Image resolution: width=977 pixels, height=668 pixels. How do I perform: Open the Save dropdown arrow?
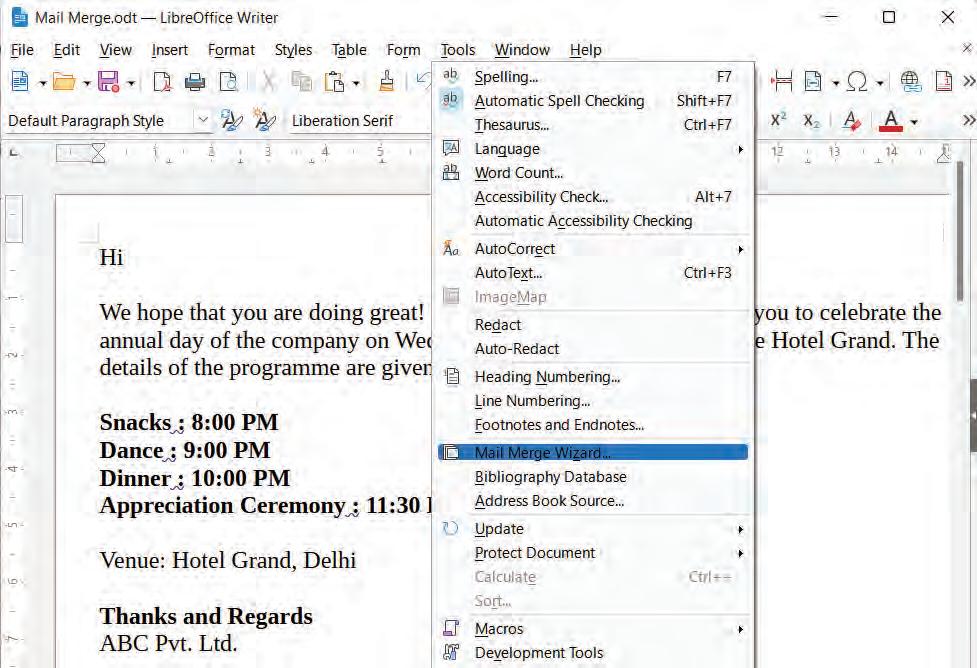pos(131,83)
